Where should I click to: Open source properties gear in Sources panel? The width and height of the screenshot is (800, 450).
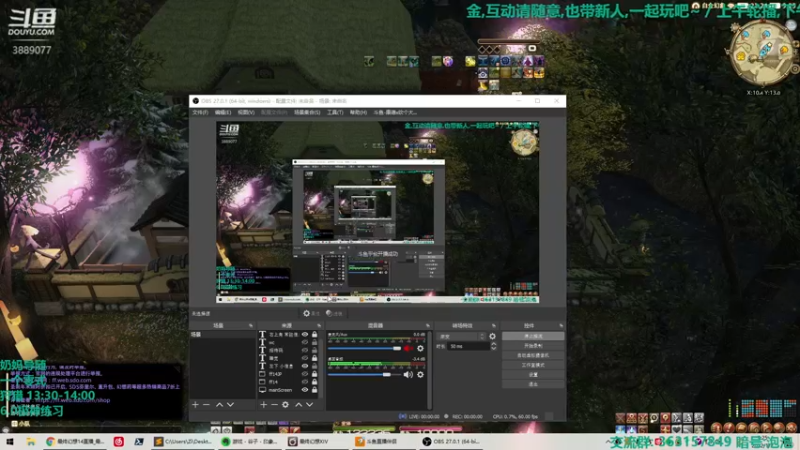point(286,405)
